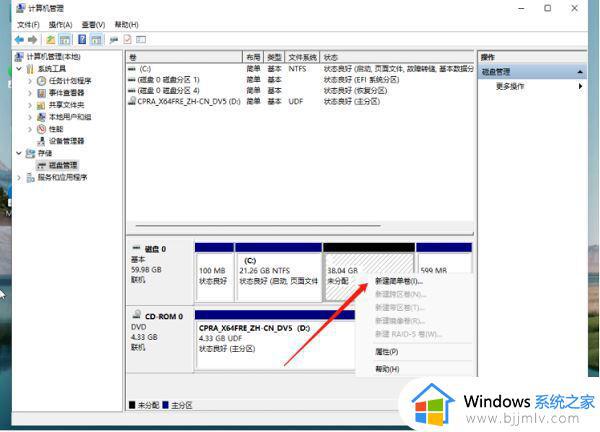Click the blue Back arrow in toolbar
Viewport: 600px width, 432px height.
coord(19,39)
